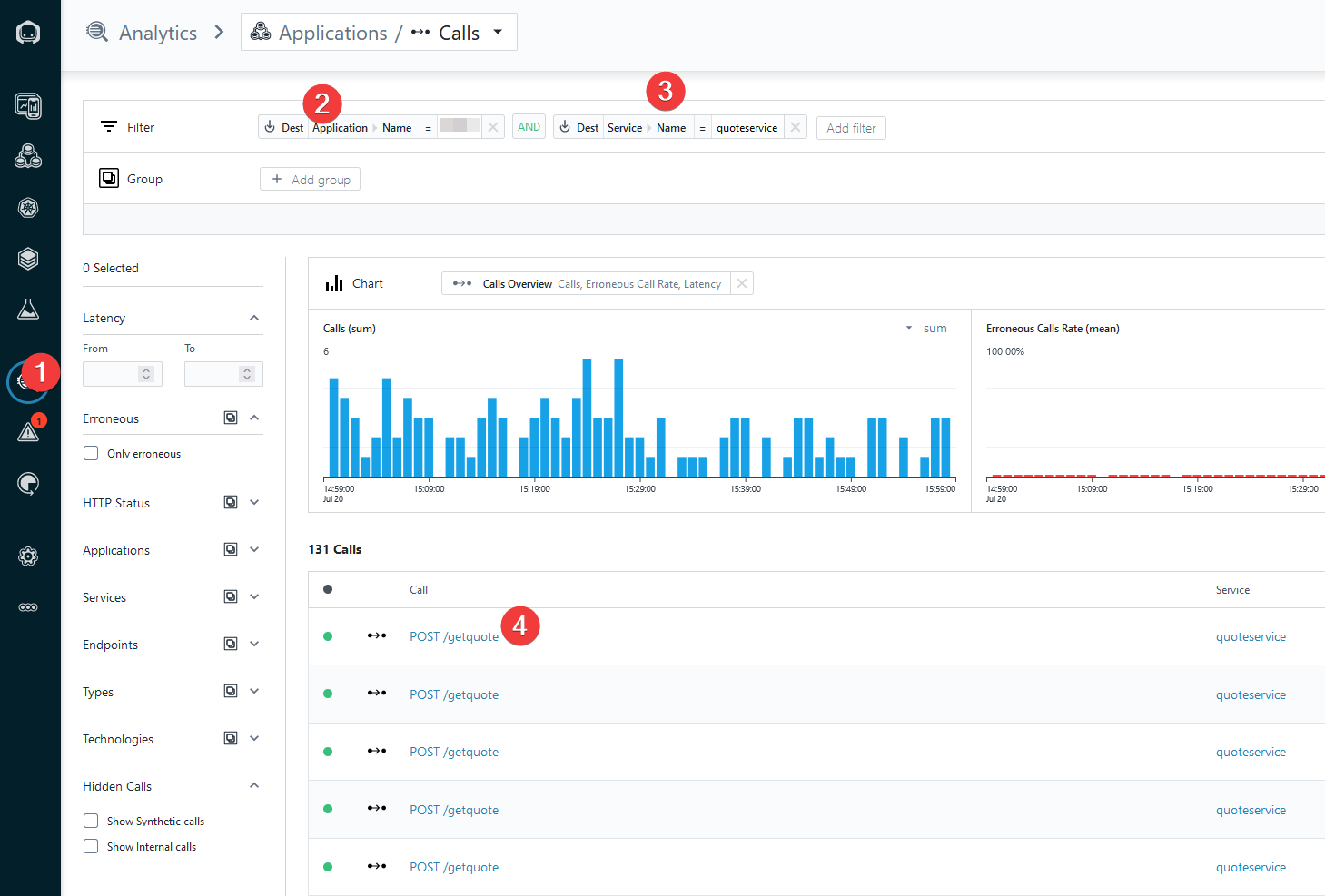Click the Chart bars icon

[334, 283]
